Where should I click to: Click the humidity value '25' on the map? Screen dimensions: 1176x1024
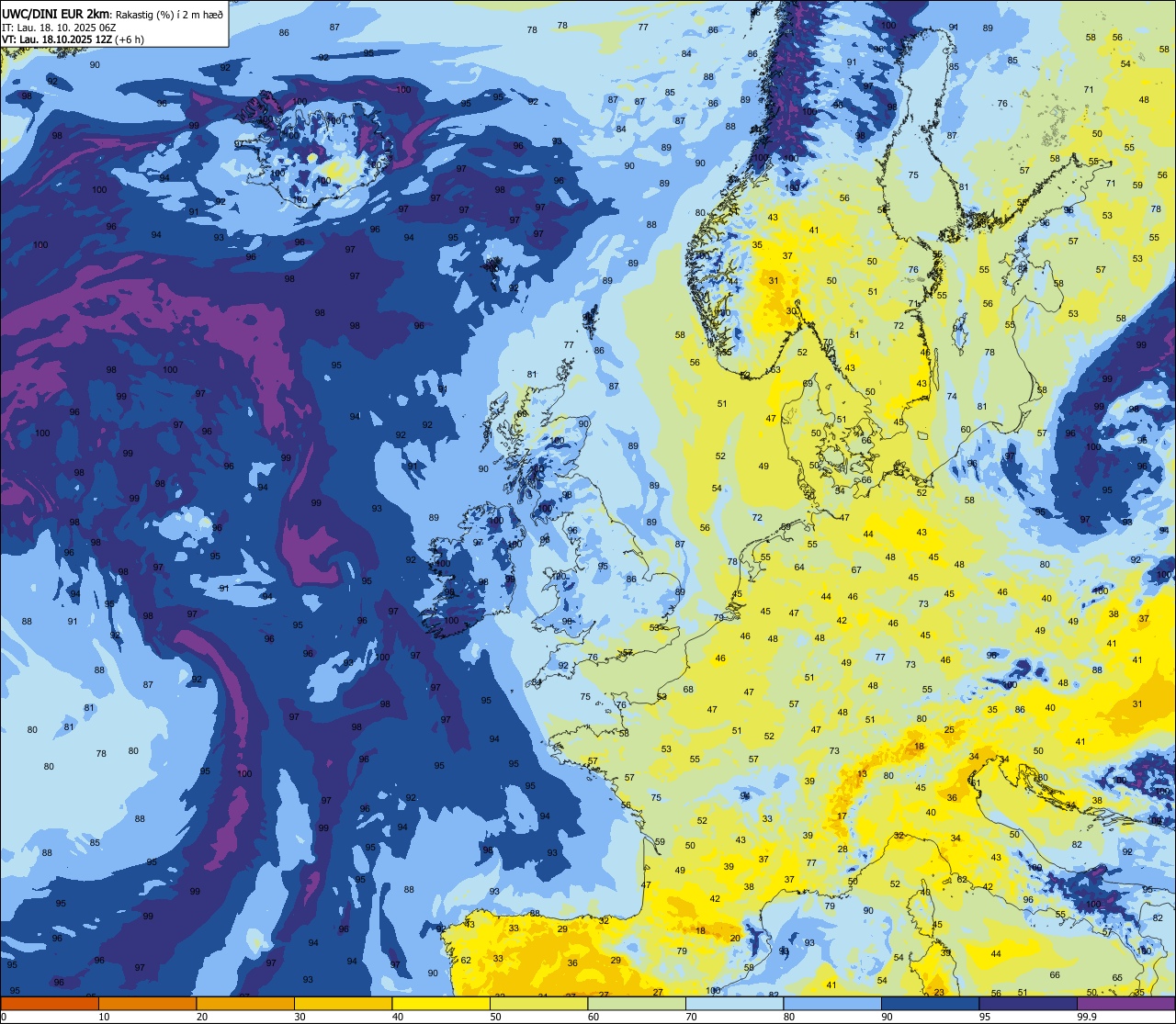[949, 730]
